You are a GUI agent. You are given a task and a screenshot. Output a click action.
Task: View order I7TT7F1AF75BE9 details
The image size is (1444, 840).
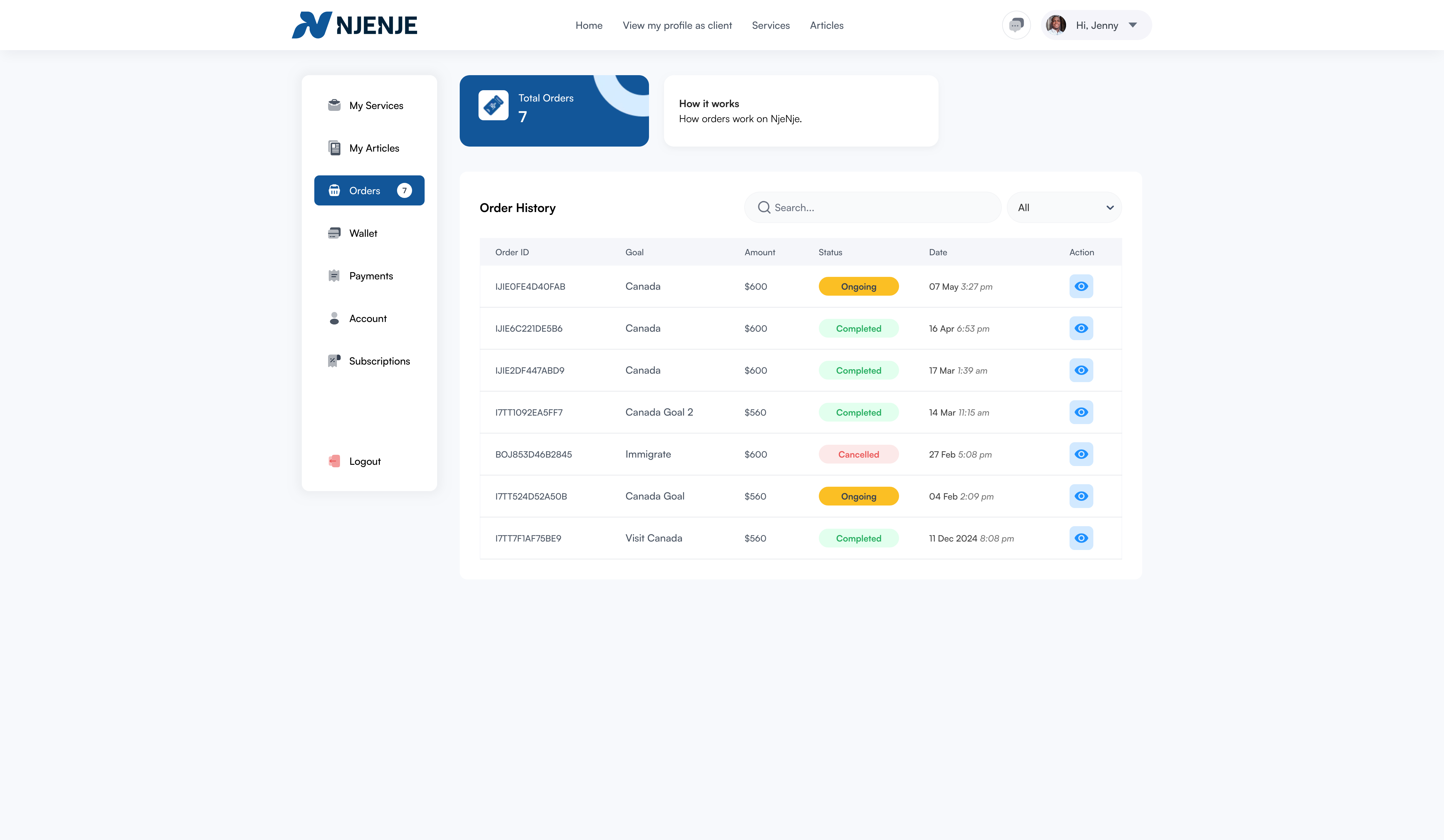(1081, 538)
